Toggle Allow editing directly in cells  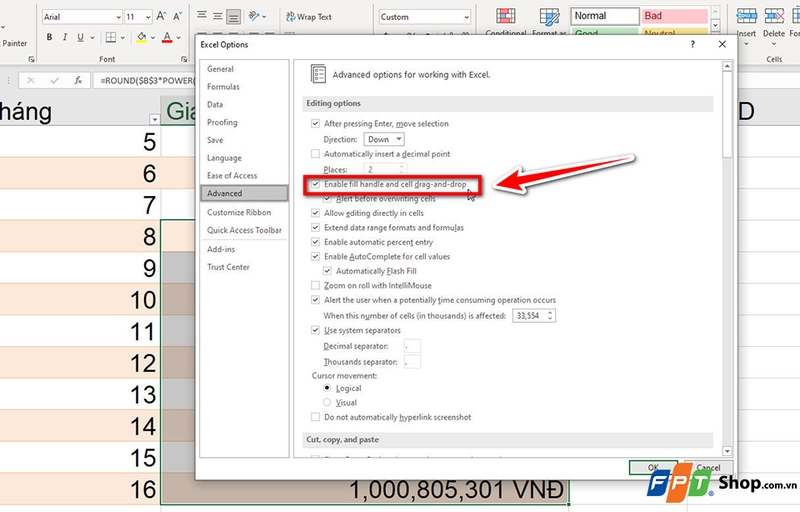click(315, 213)
